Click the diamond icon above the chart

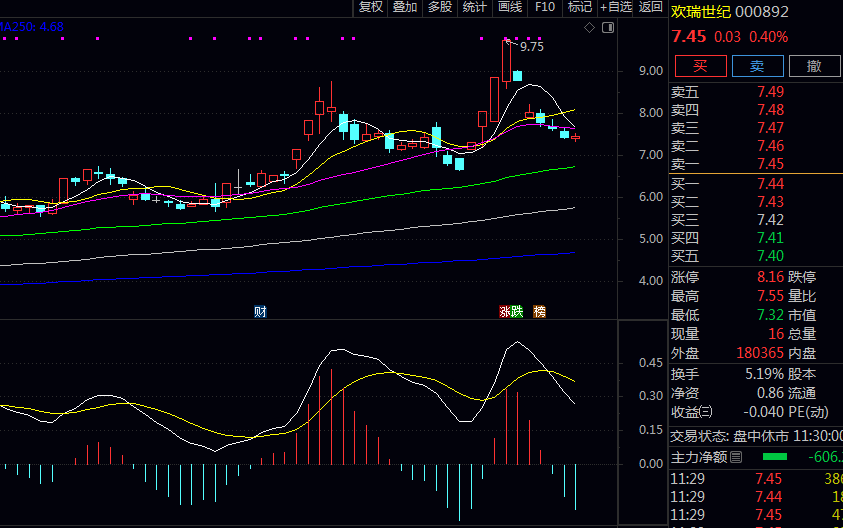pyautogui.click(x=588, y=27)
